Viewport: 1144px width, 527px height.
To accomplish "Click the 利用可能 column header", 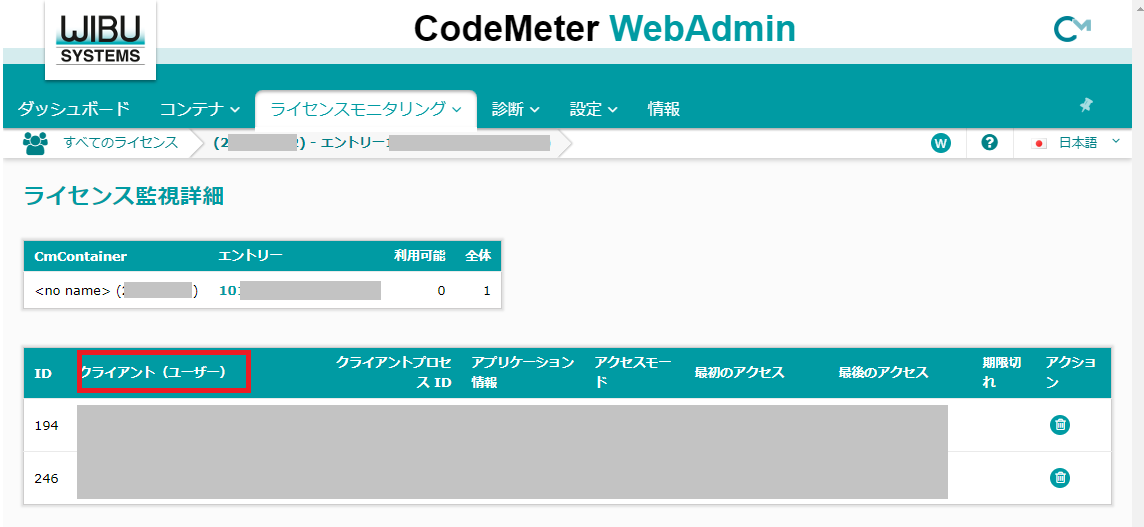I will click(419, 256).
